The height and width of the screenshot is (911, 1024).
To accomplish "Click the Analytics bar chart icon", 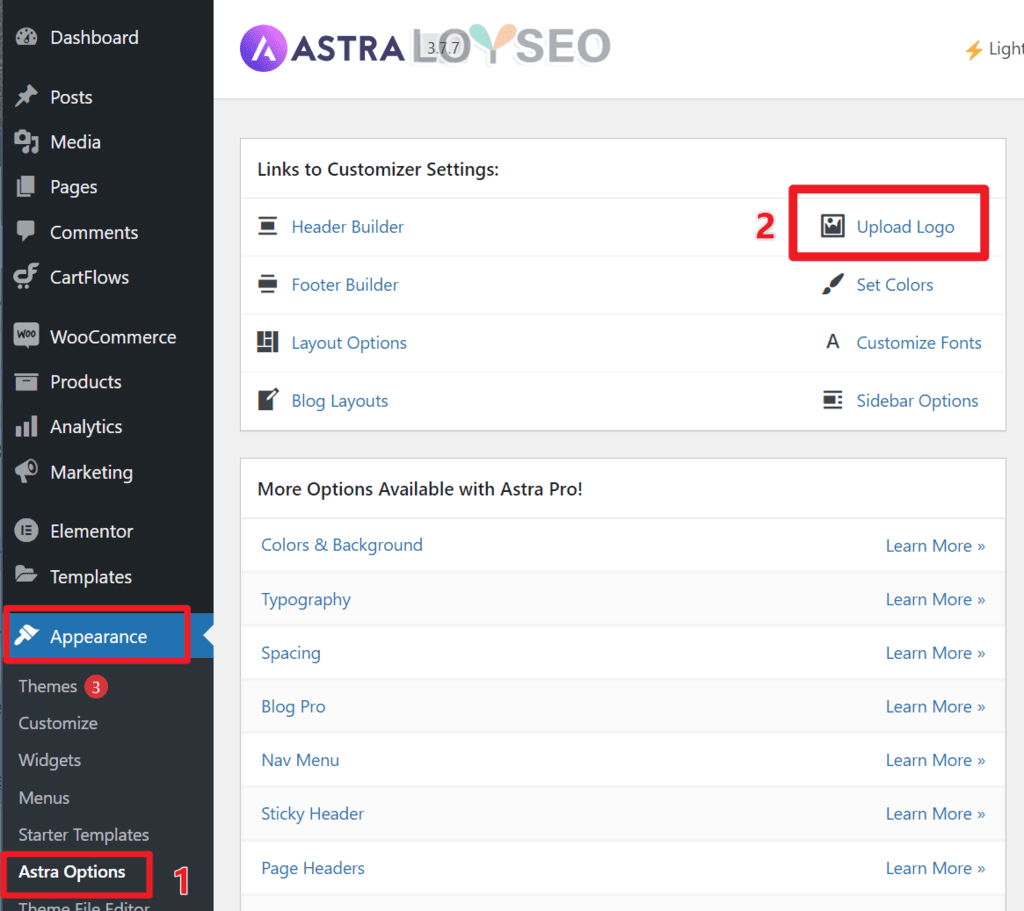I will 26,426.
